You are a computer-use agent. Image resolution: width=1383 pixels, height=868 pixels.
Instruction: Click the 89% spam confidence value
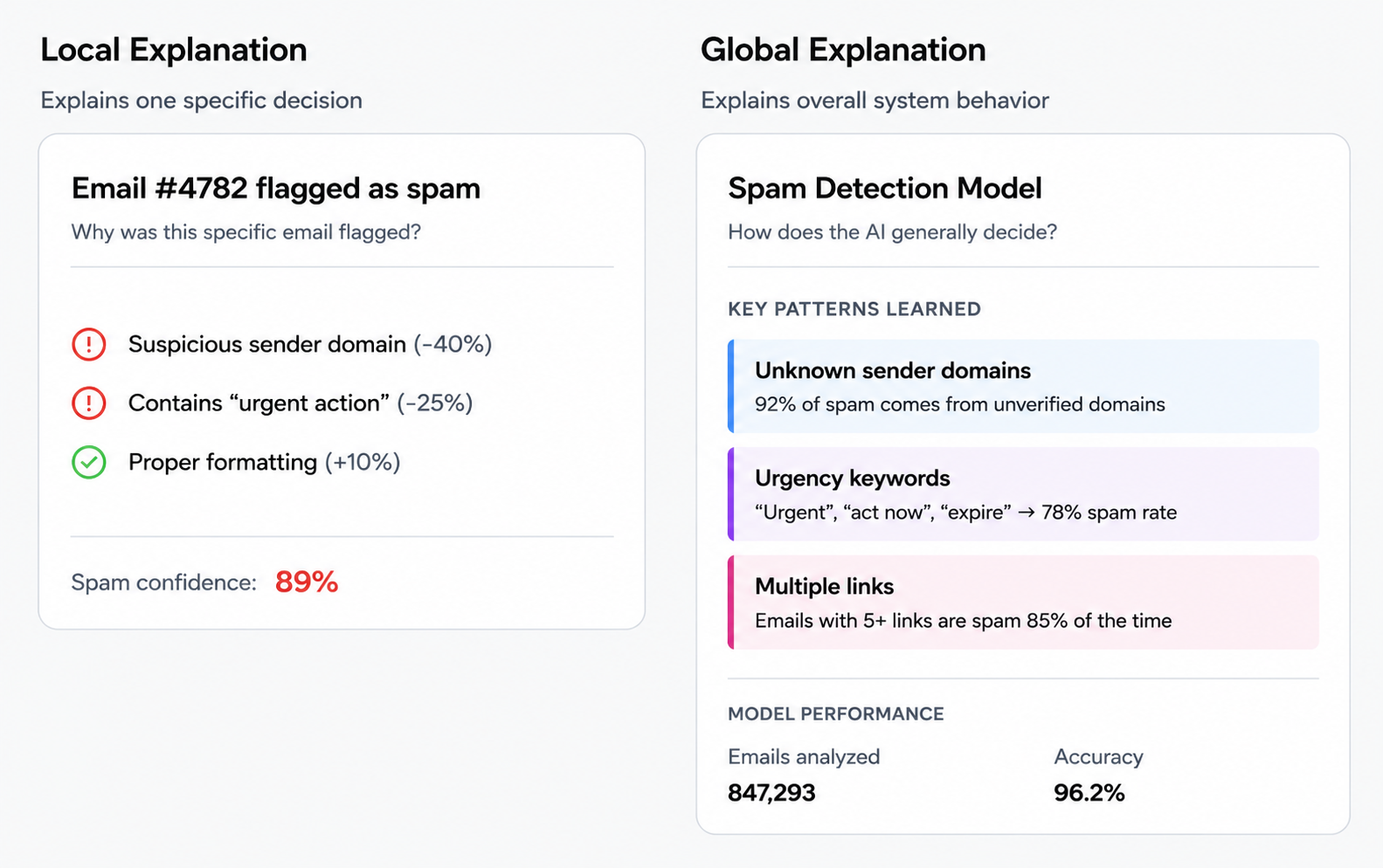307,582
